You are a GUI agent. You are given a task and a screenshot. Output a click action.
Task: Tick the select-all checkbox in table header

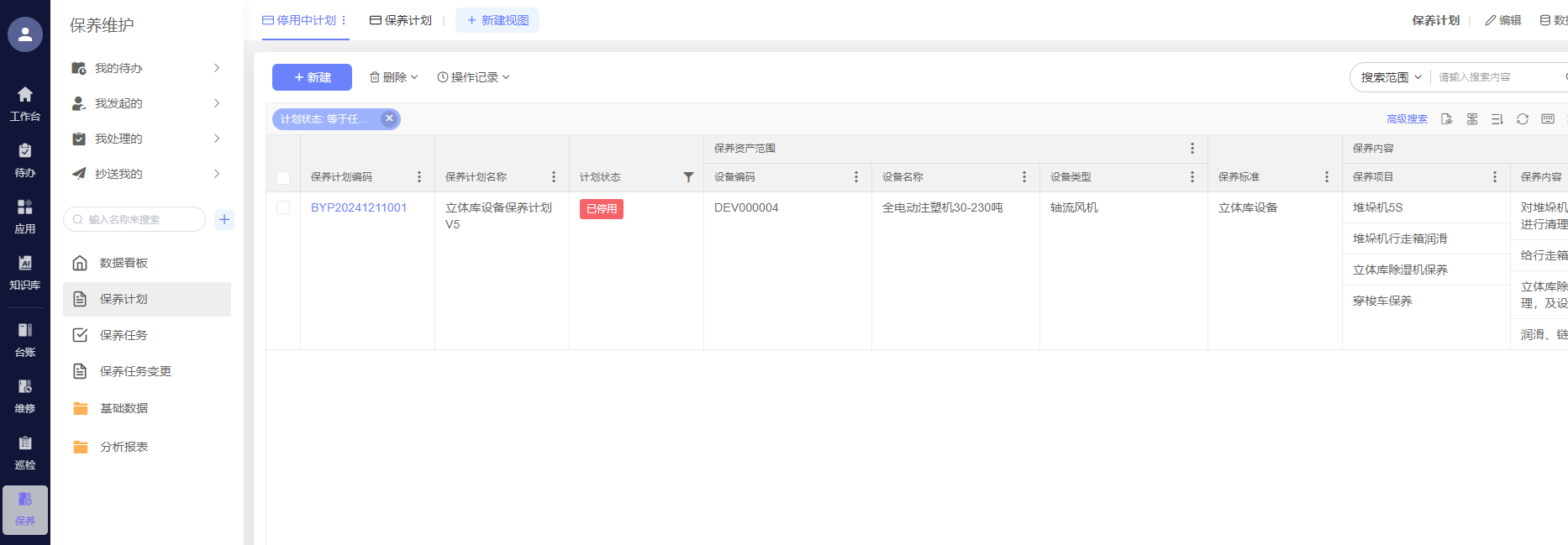(x=283, y=178)
